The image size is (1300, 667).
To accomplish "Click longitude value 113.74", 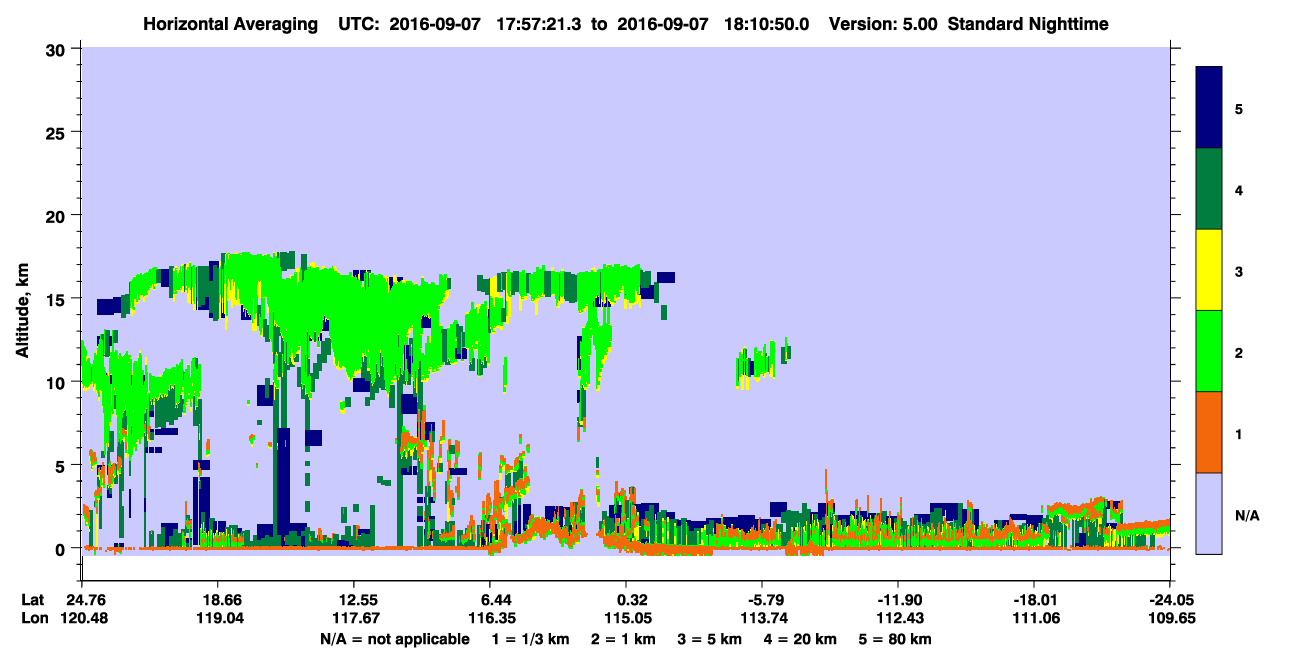I will 762,619.
